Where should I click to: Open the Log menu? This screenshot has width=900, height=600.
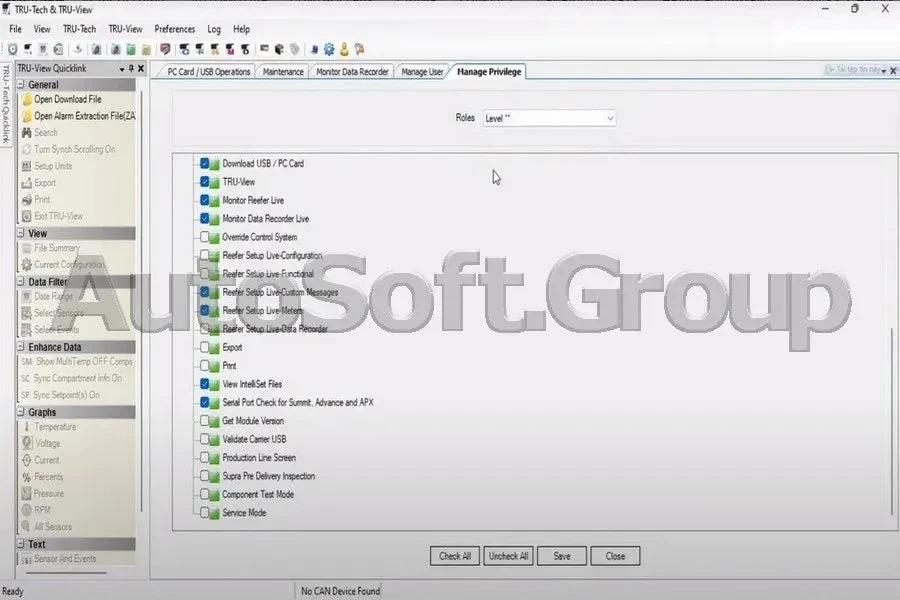tap(214, 29)
